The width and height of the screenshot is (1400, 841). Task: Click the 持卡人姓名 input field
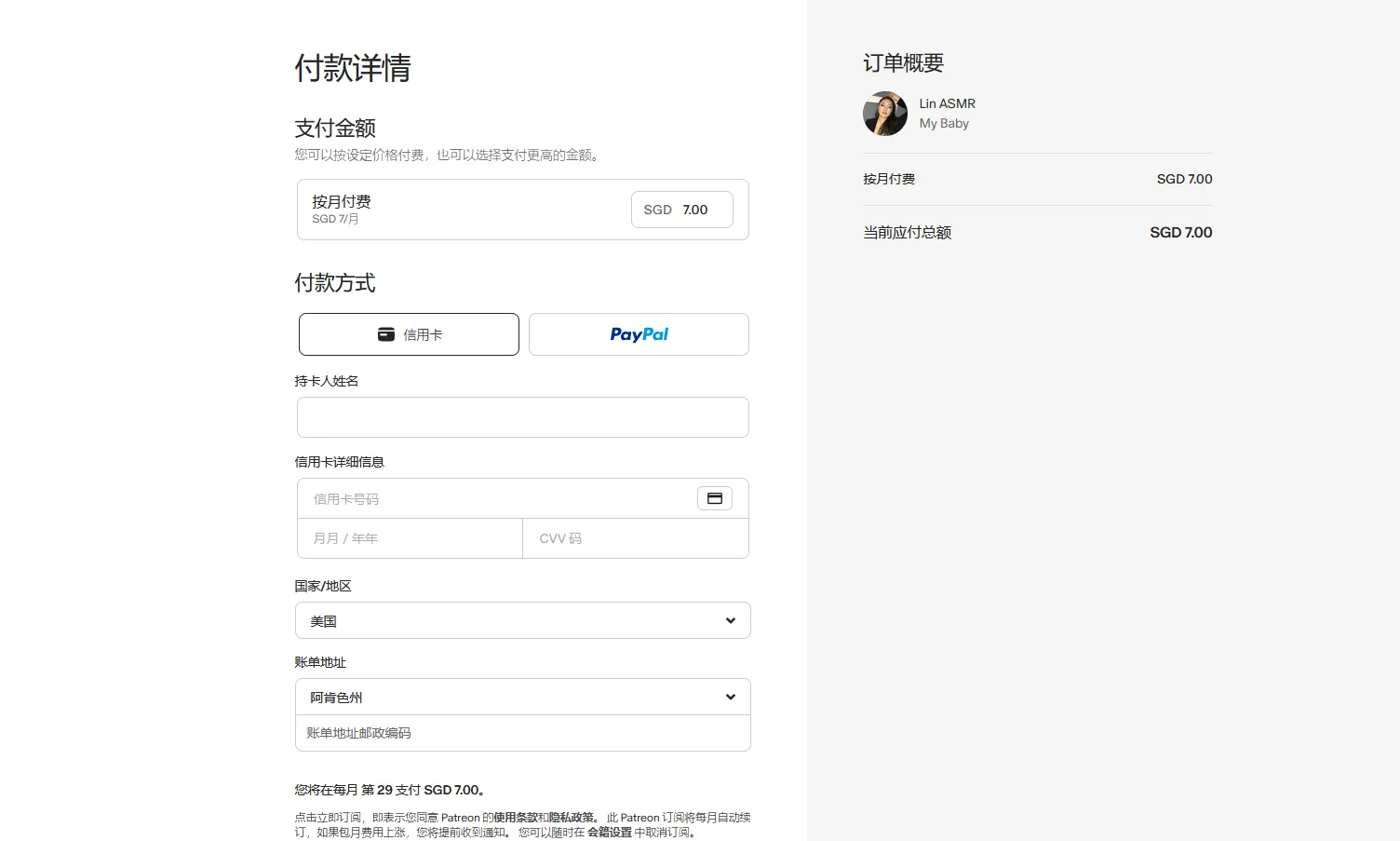pos(521,417)
